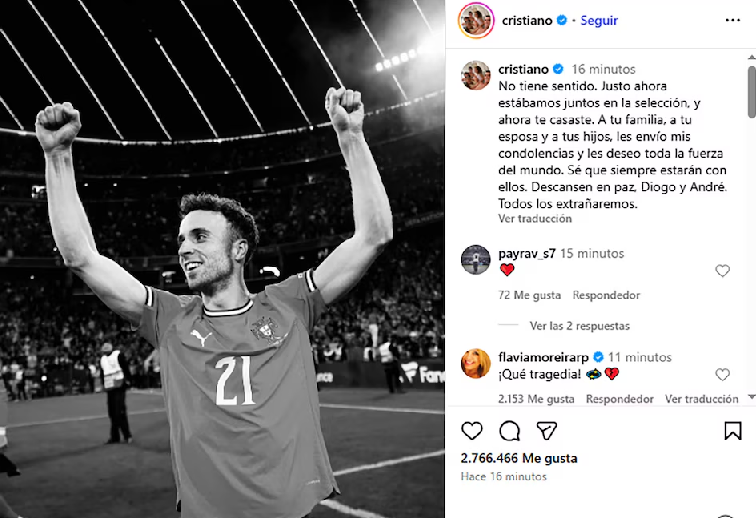Screen dimensions: 756x518
Task: Translate the flaviamoreirarp comment
Action: [x=702, y=399]
